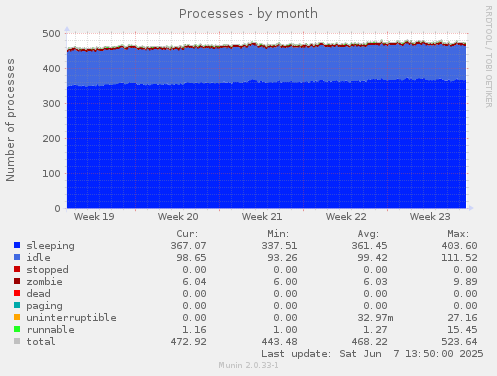
Task: Click the 'paging' legend label
Action: coord(45,306)
